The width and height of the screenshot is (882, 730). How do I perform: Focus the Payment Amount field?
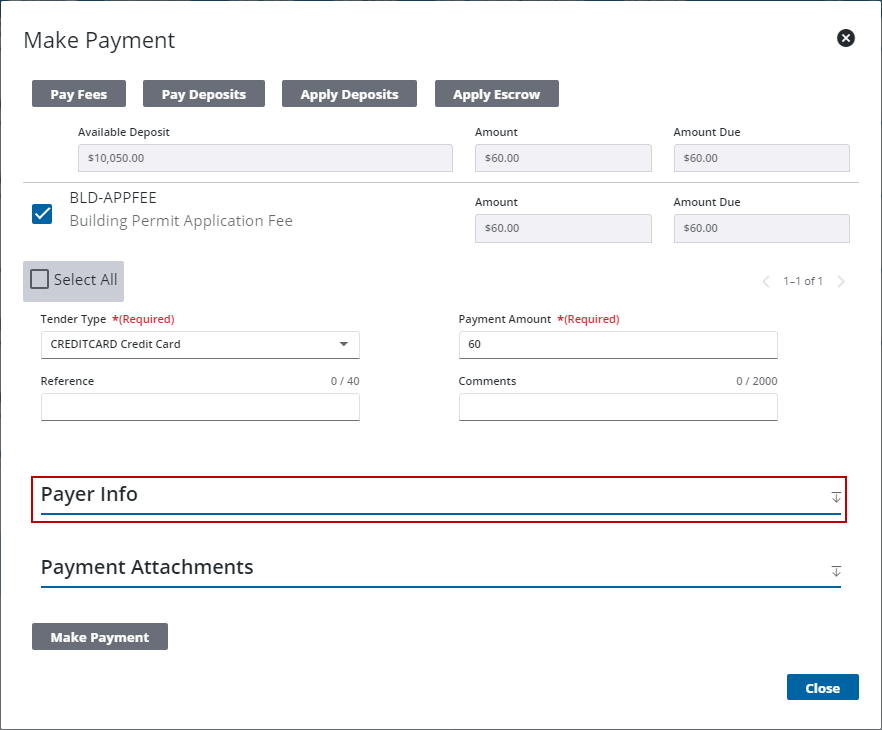coord(617,344)
